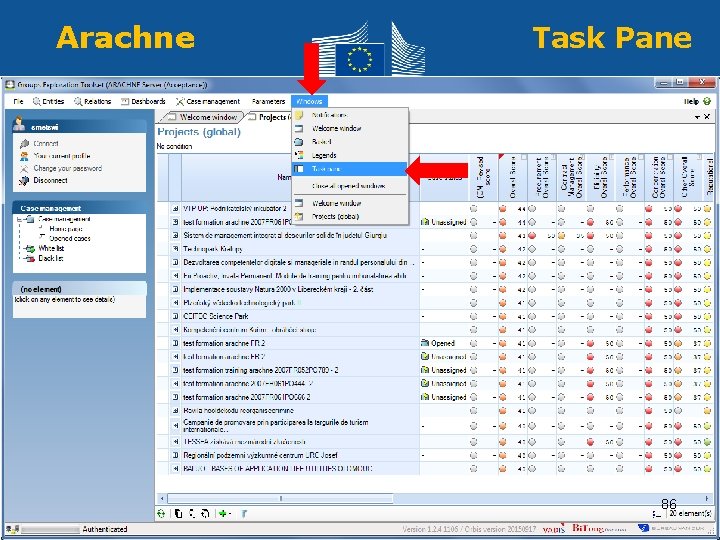720x540 pixels.
Task: Click the horizontal scrollbar left arrow
Action: tap(161, 498)
